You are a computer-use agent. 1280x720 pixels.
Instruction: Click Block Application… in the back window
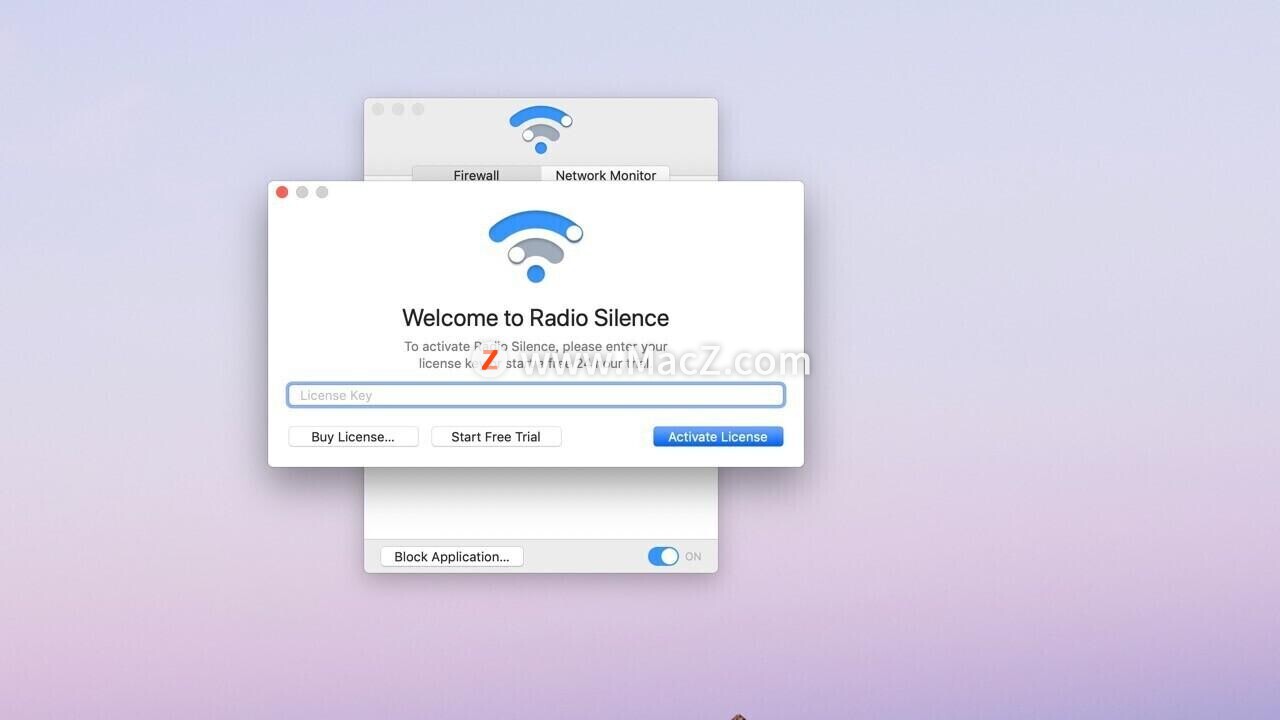[452, 557]
